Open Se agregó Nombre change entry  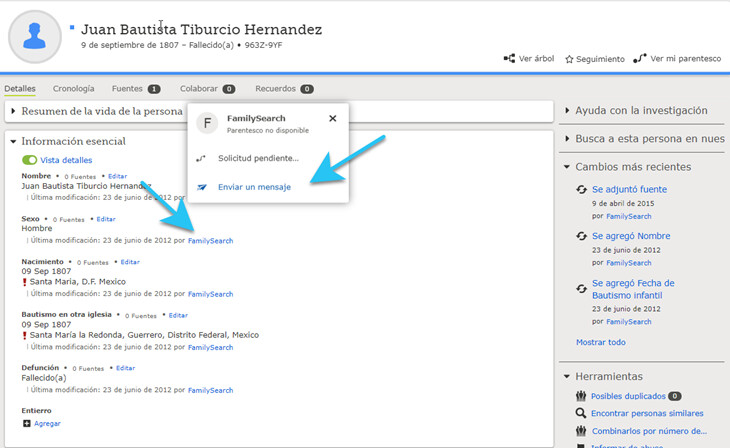click(x=631, y=236)
